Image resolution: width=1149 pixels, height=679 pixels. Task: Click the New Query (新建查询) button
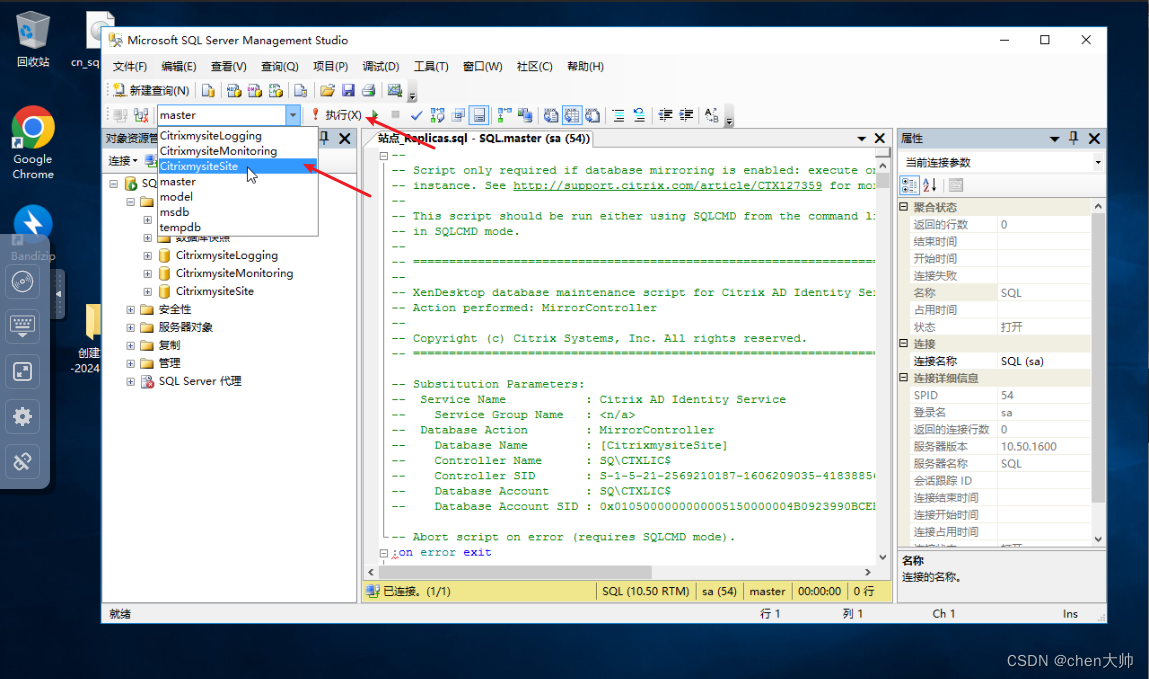(152, 90)
